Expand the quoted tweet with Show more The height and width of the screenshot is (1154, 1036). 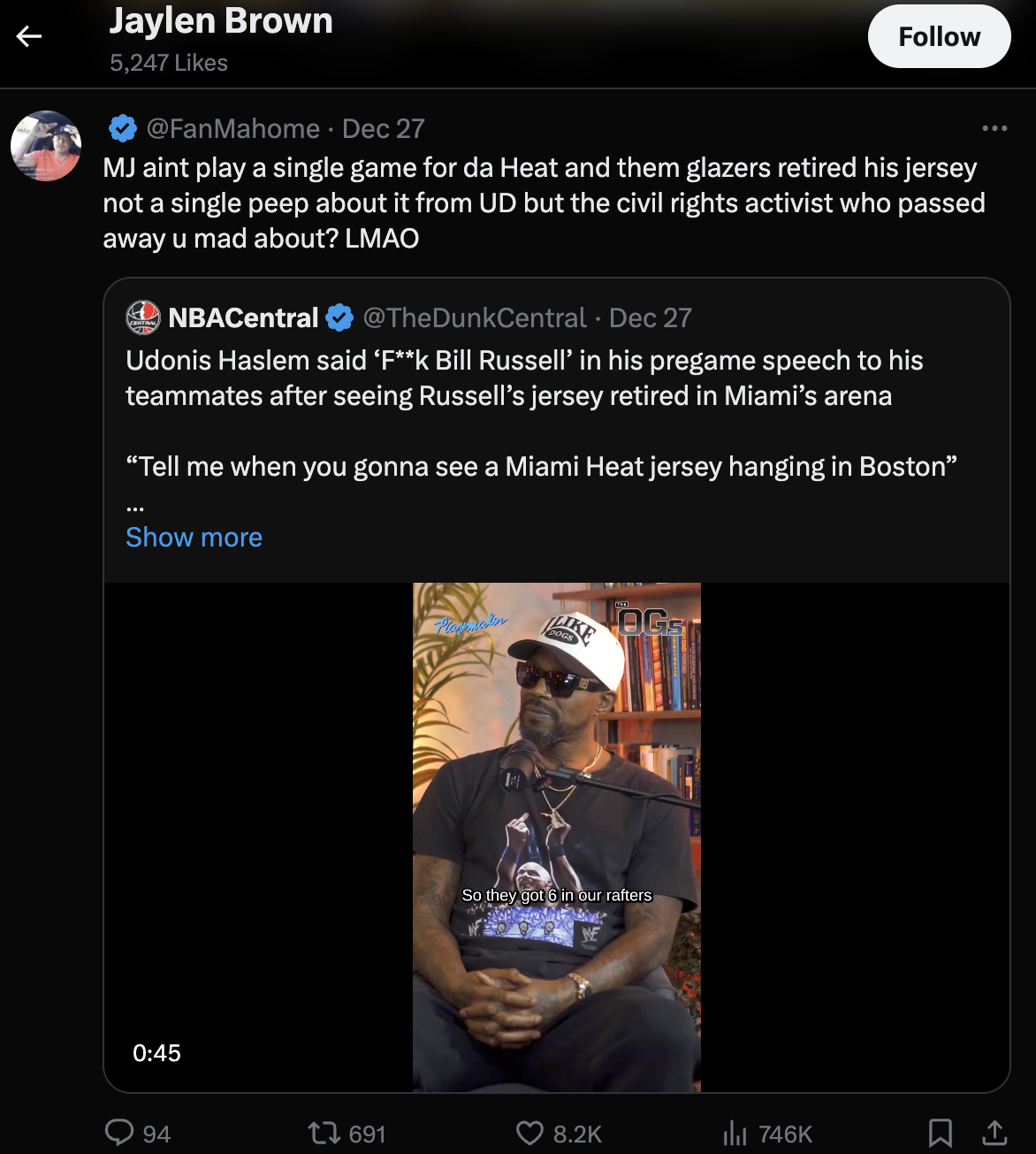click(193, 537)
